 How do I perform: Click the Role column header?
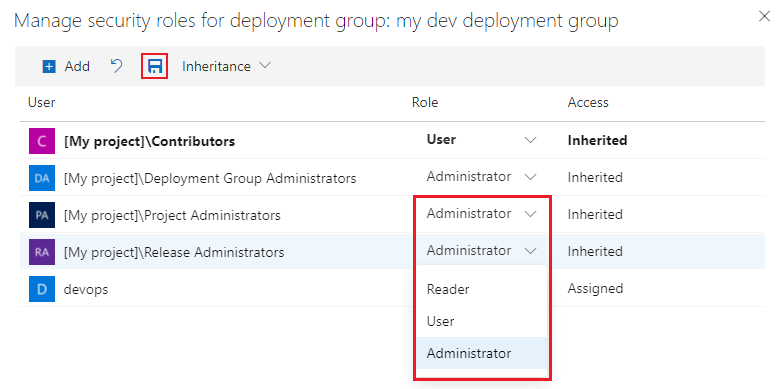point(425,102)
